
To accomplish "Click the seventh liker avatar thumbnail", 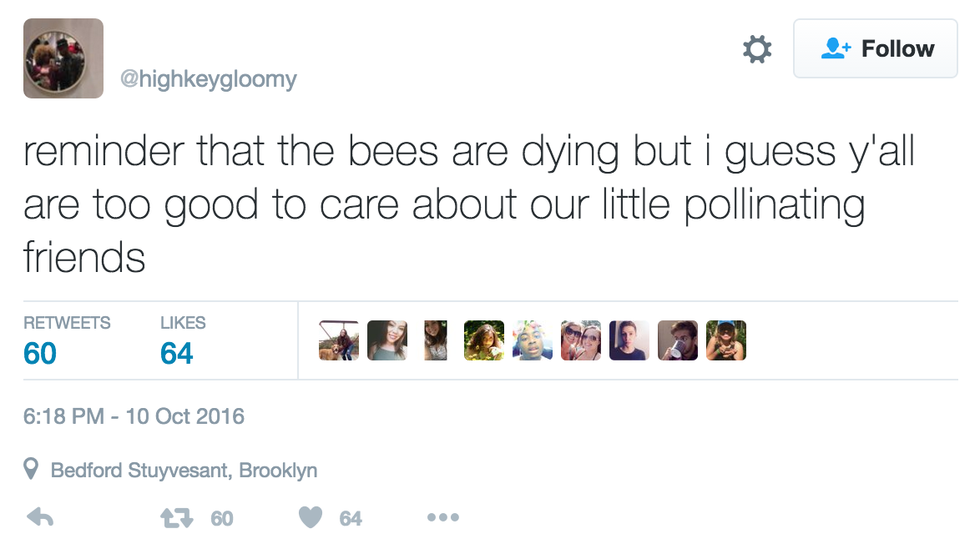I will (629, 340).
